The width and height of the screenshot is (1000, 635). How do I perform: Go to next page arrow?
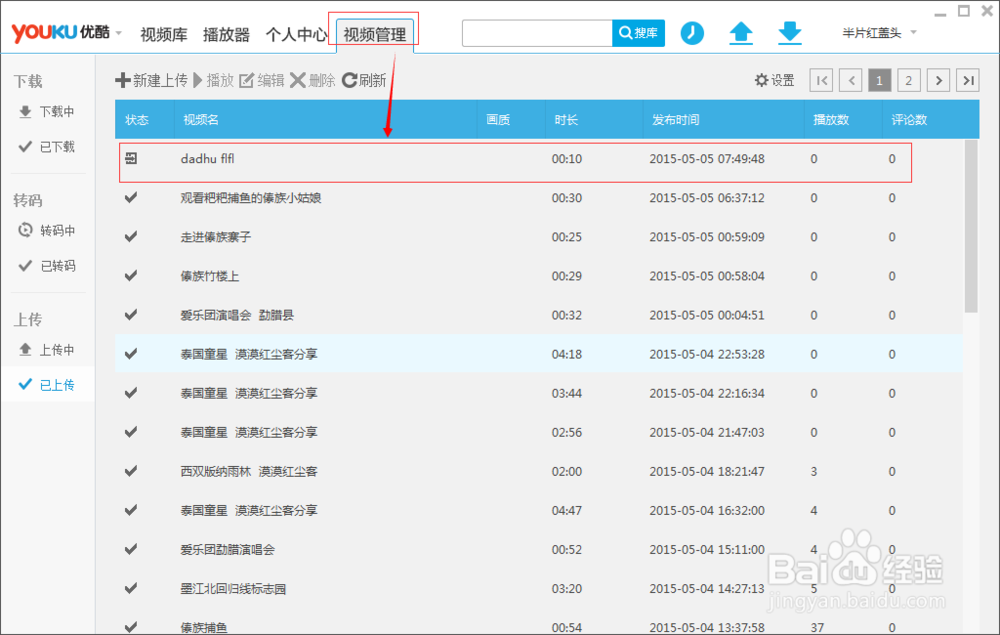(x=938, y=80)
